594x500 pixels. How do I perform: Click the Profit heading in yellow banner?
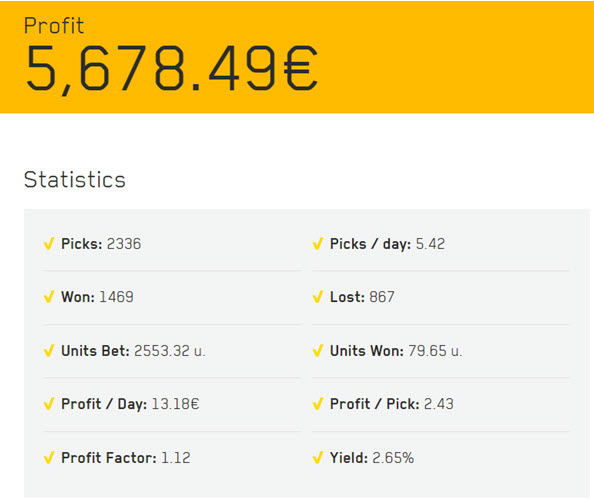click(x=54, y=26)
